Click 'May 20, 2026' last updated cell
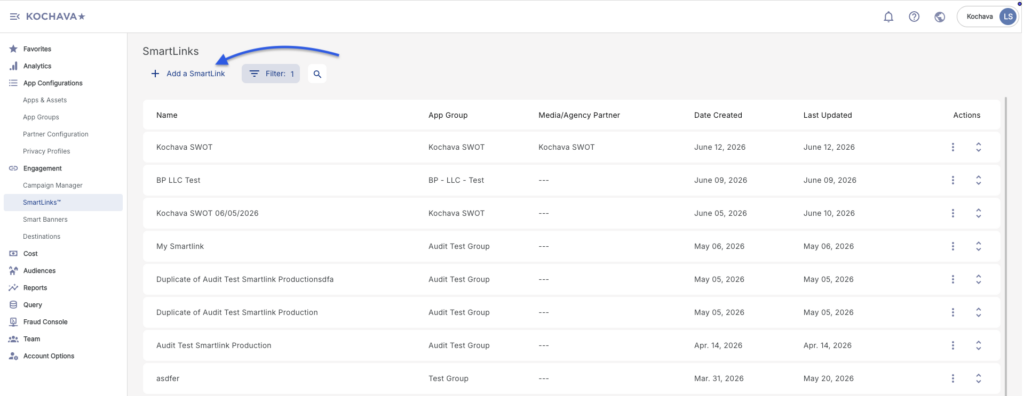 click(x=828, y=378)
